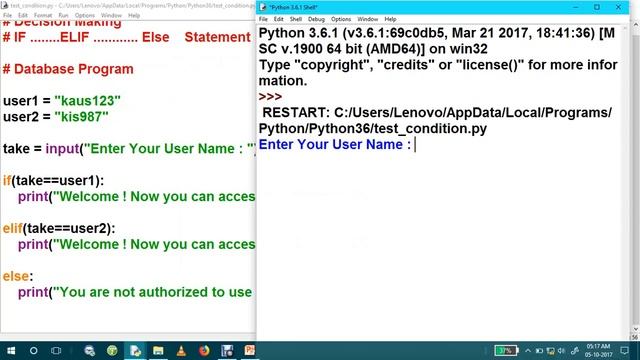Open the Python IDLE taskbar icon
The height and width of the screenshot is (360, 640).
135,351
